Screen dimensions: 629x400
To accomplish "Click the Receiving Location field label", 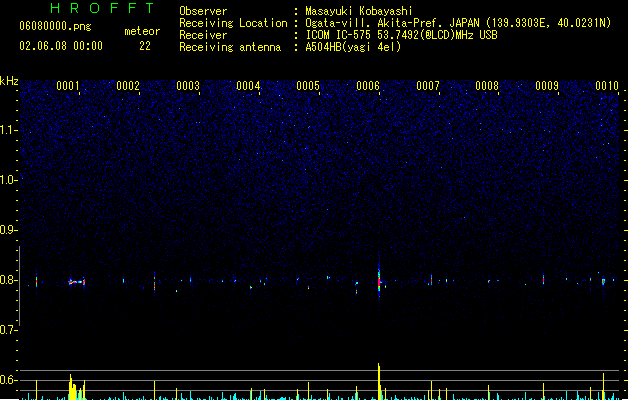I will [x=233, y=23].
